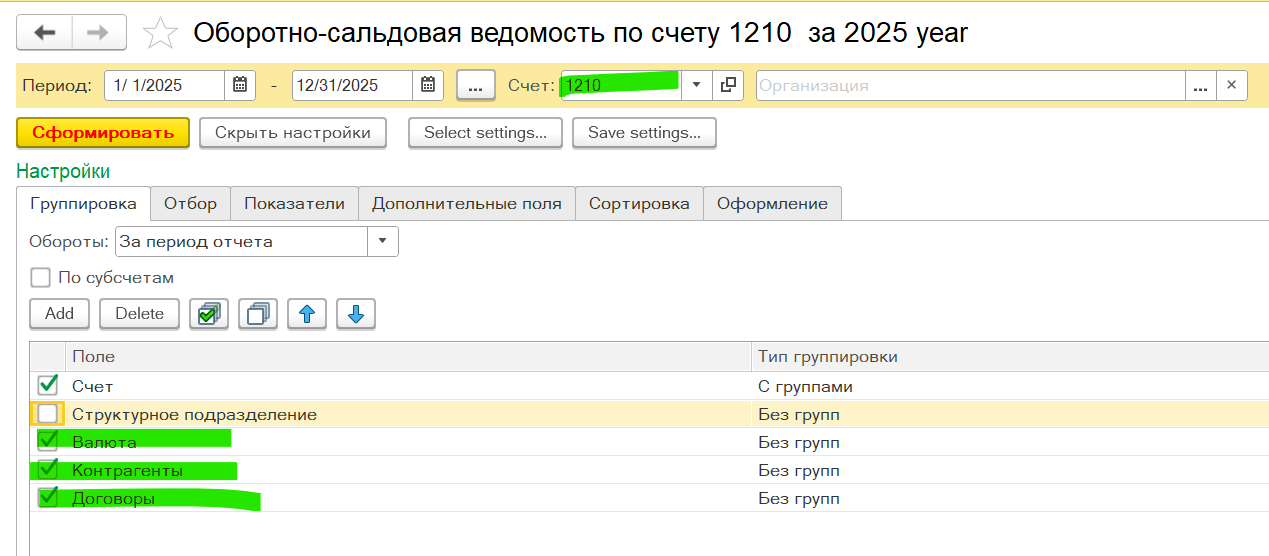This screenshot has width=1269, height=556.
Task: Click the С группами grouping type cell
Action: (1010, 386)
